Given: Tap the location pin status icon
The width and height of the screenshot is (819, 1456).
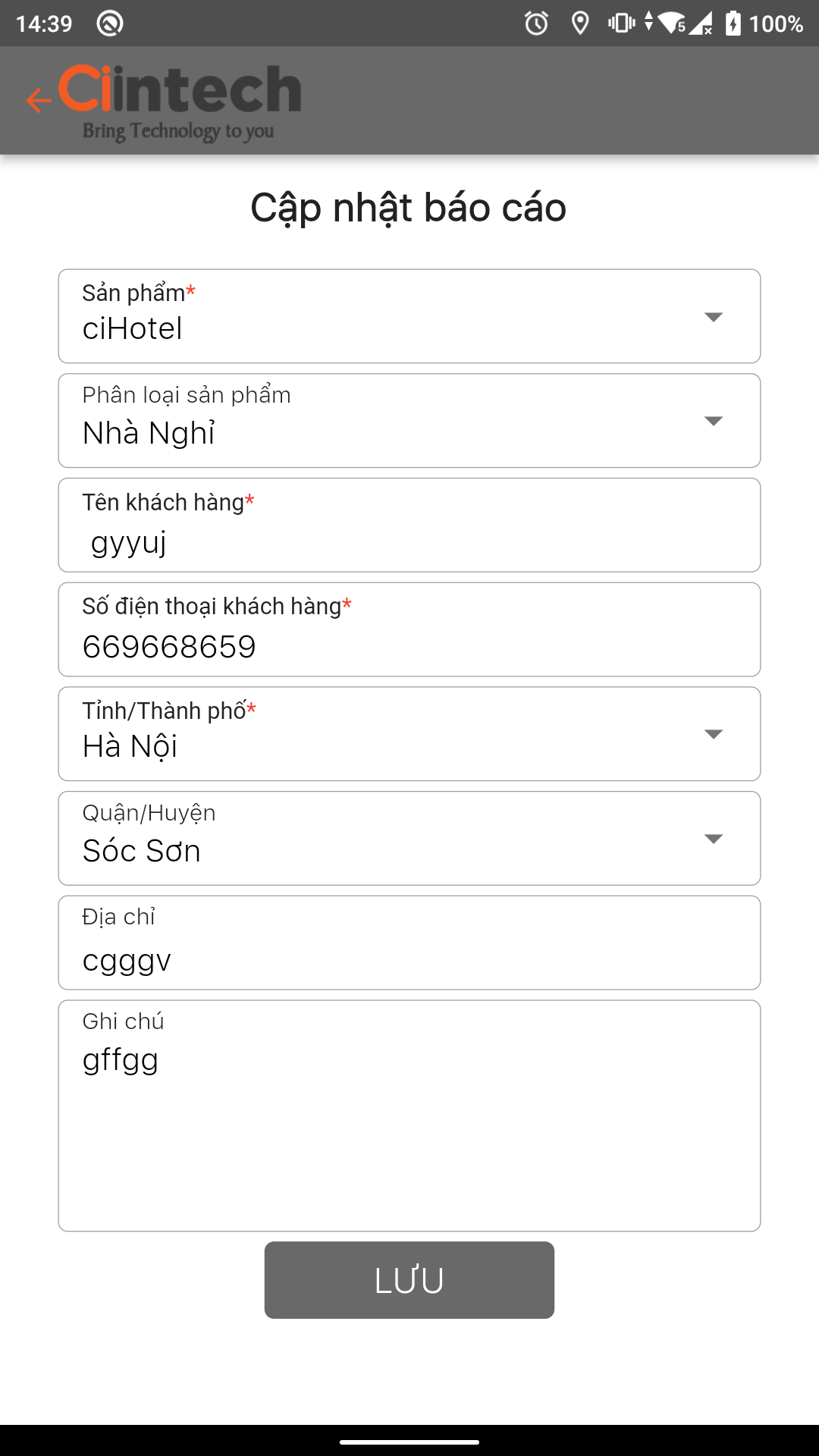Looking at the screenshot, I should point(580,24).
